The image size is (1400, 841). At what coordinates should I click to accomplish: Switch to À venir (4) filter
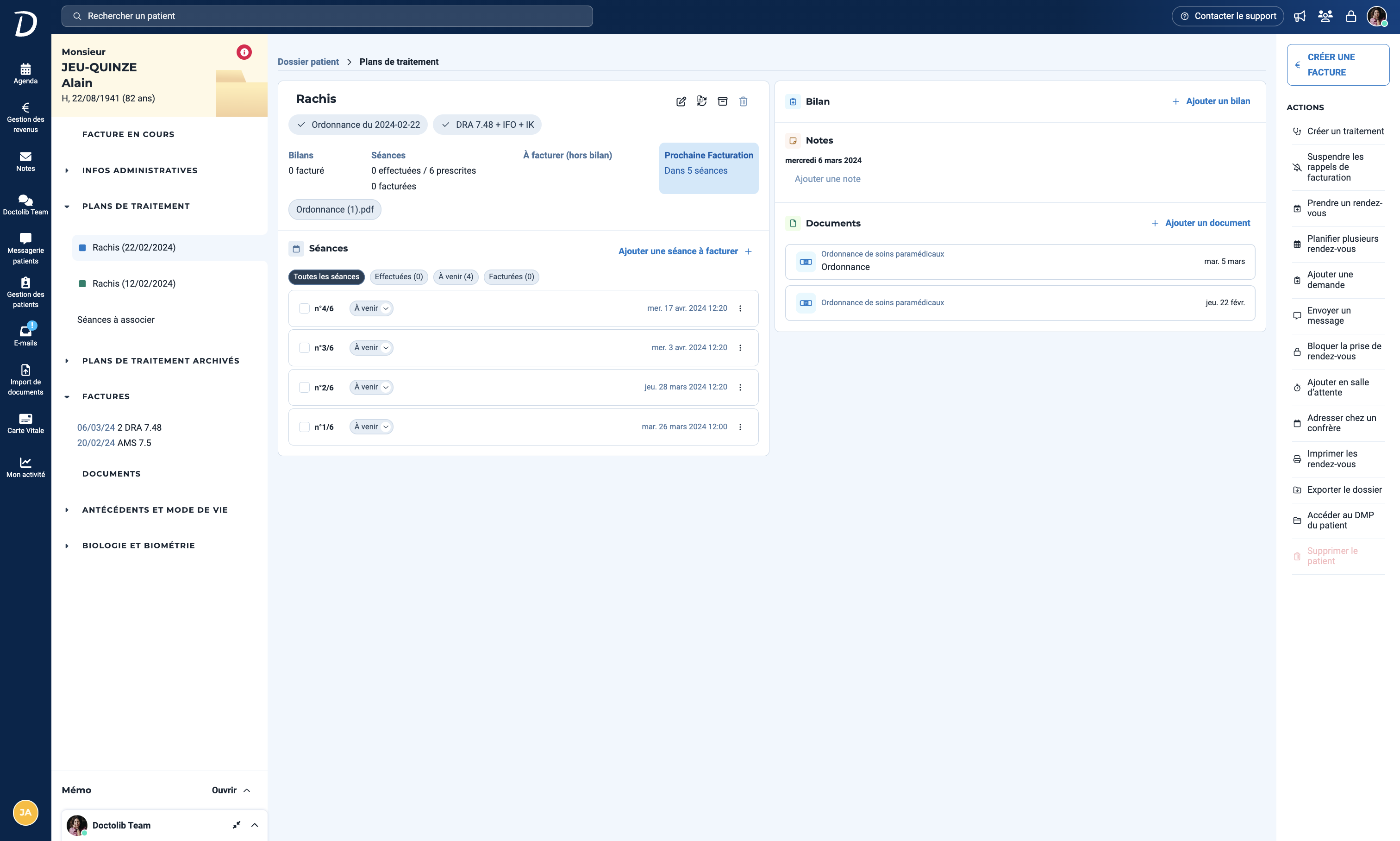tap(456, 276)
